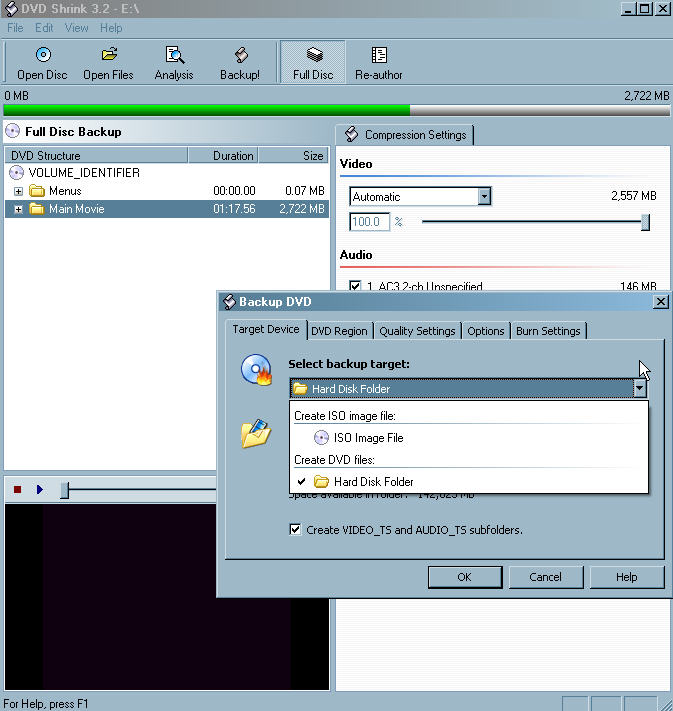Click the Menus folder icon

pyautogui.click(x=37, y=191)
